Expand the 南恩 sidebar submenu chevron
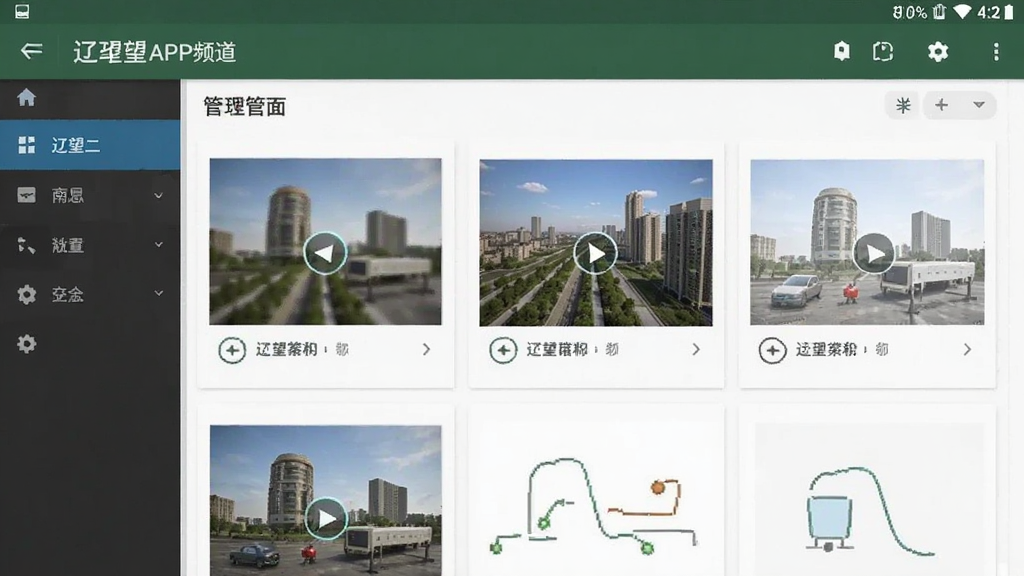 pos(159,195)
